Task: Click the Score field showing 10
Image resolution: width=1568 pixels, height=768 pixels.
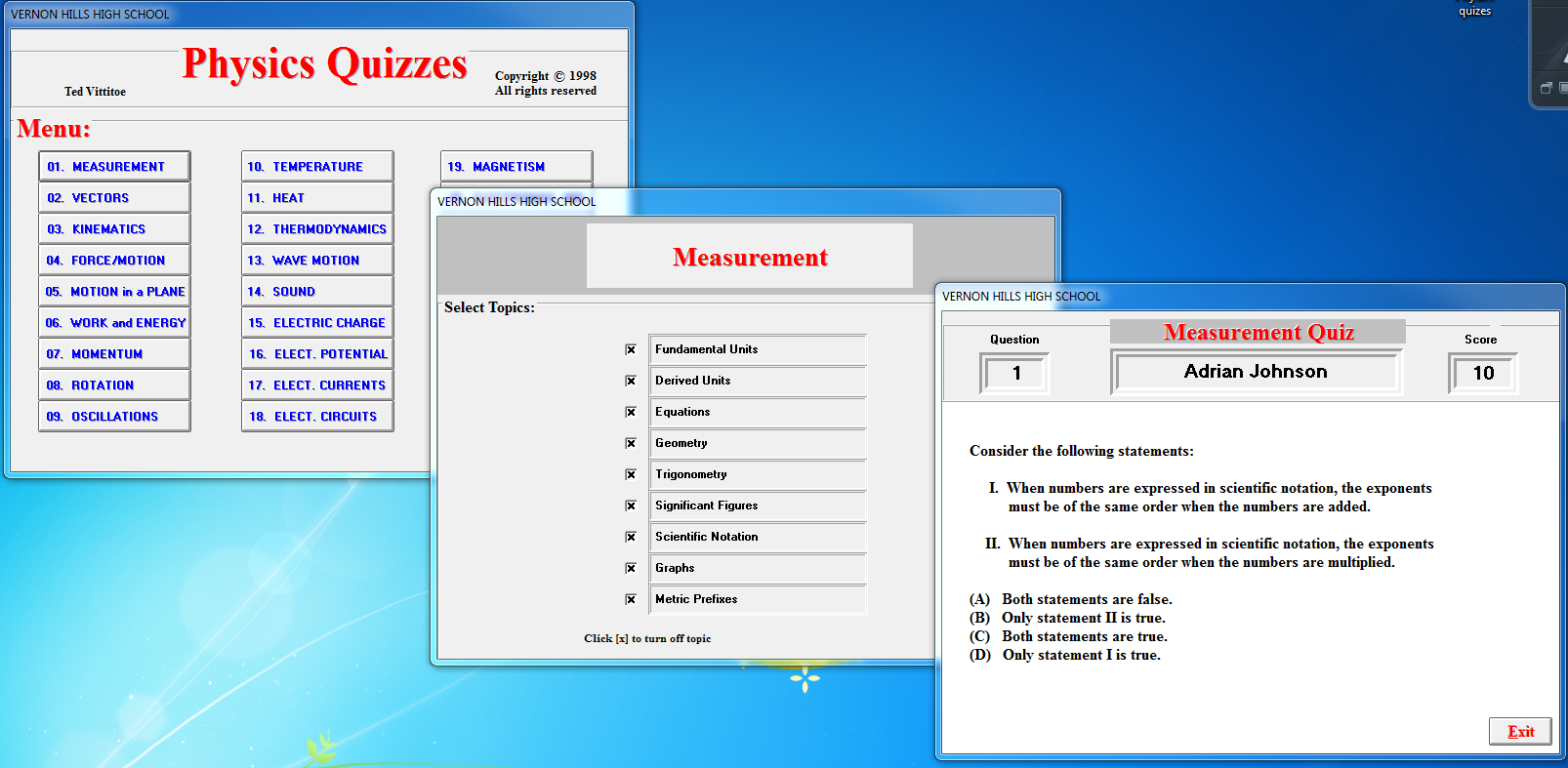Action: (1483, 373)
